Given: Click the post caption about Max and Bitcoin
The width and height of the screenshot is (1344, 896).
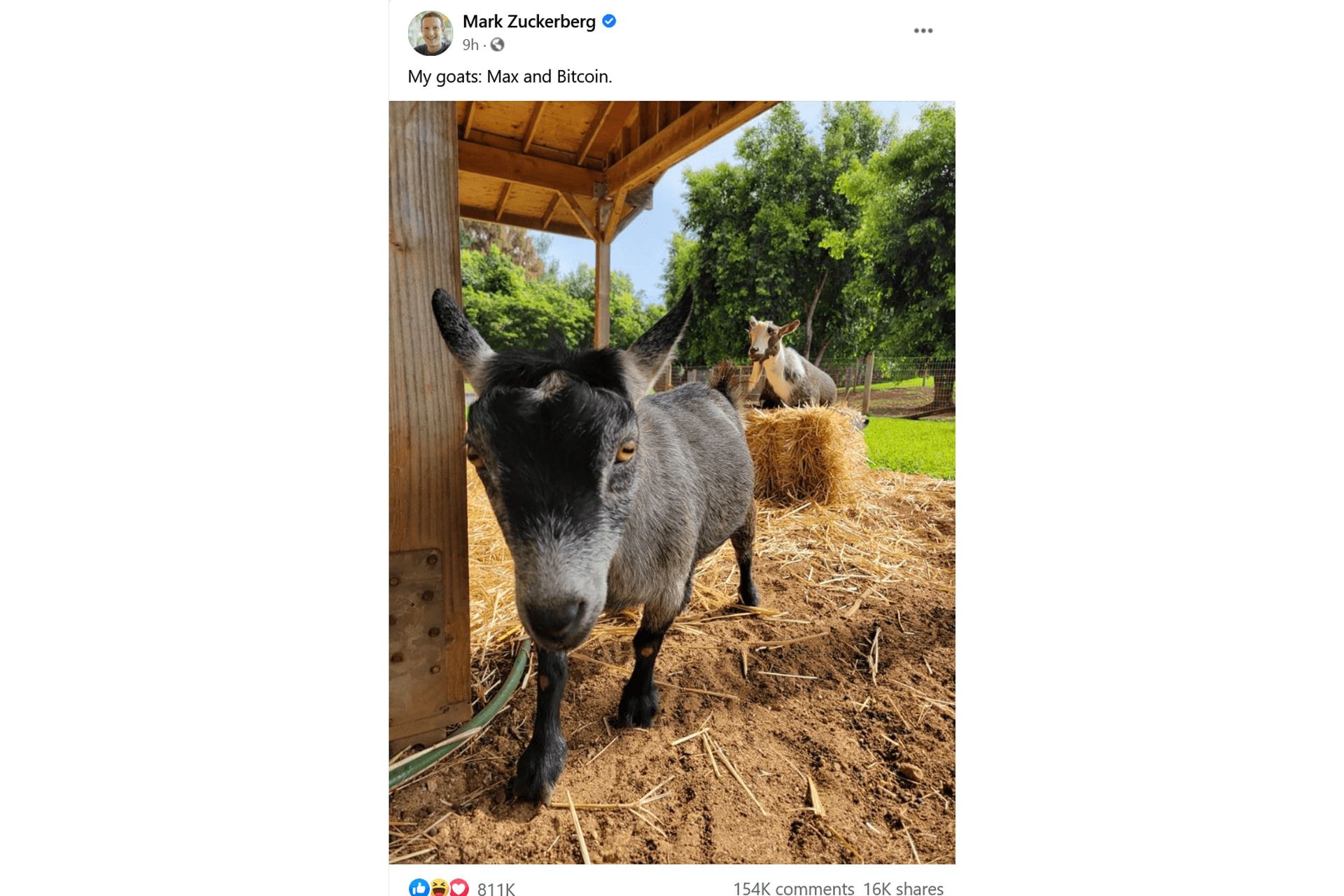Looking at the screenshot, I should pyautogui.click(x=510, y=76).
